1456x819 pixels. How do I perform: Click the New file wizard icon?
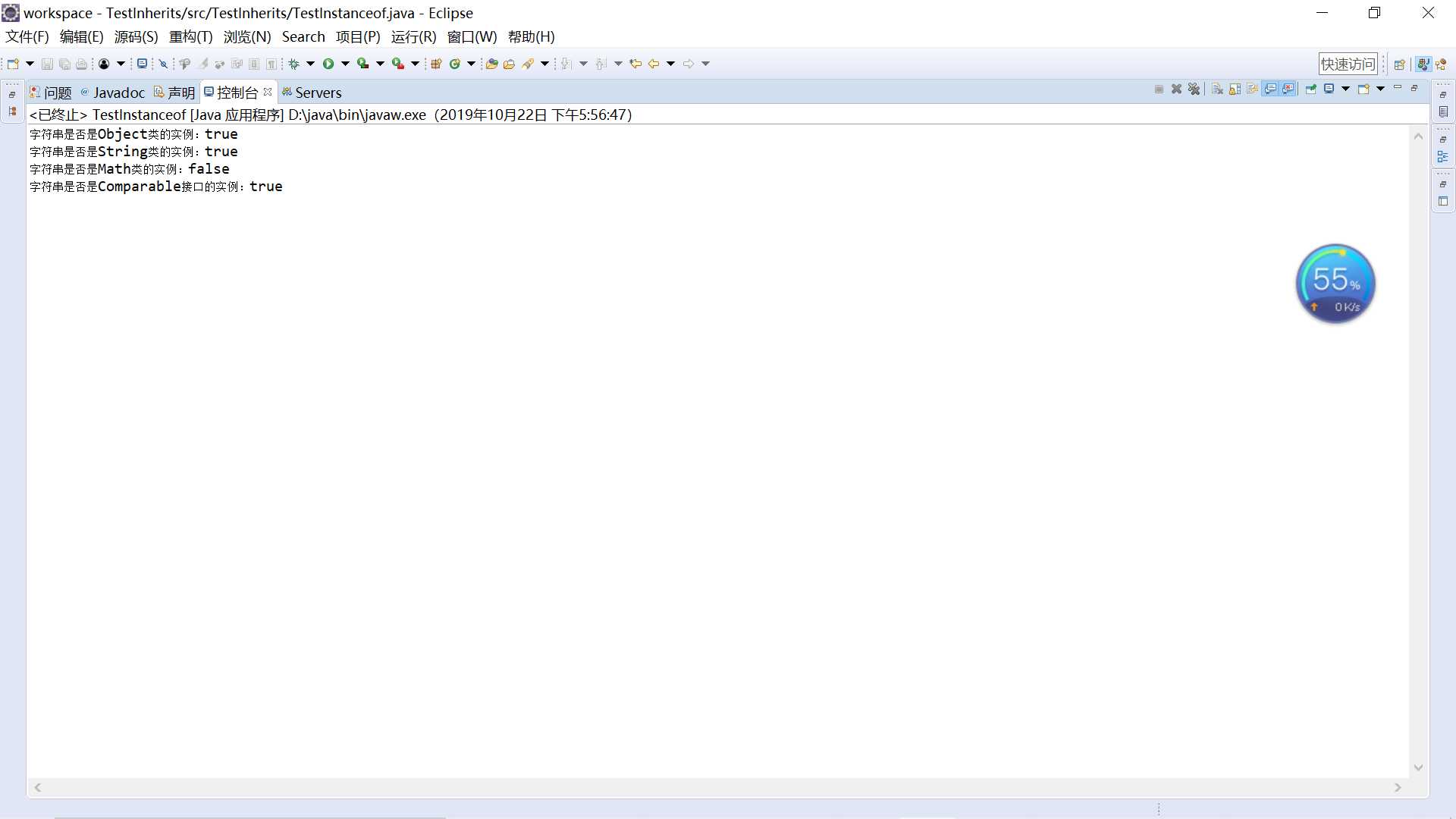[x=13, y=64]
